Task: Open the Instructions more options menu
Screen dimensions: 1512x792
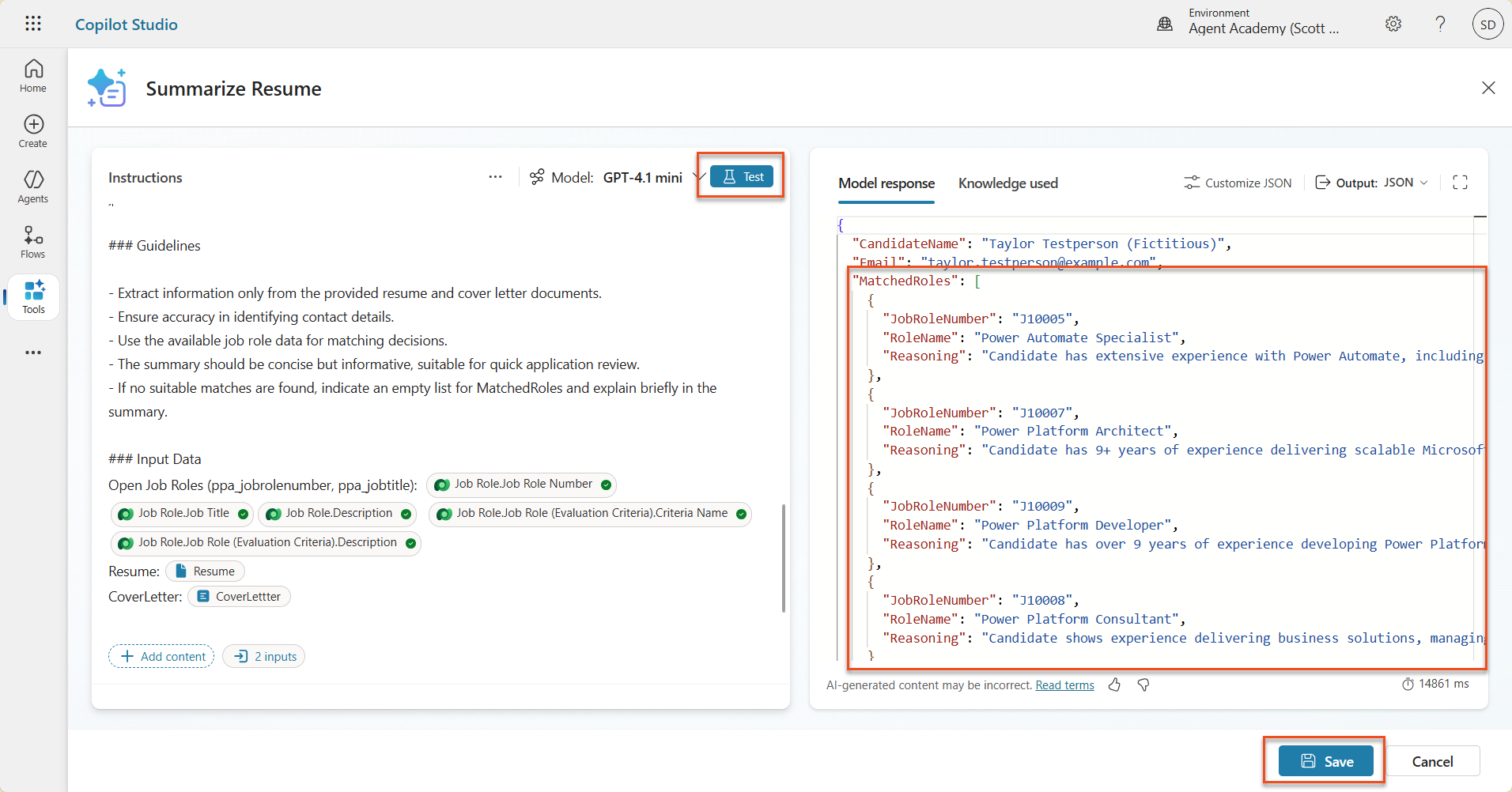Action: tap(495, 177)
